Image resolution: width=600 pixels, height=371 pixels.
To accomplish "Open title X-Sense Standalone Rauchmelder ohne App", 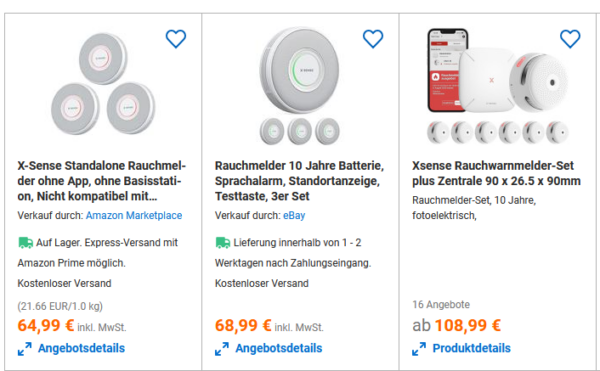I will (101, 181).
